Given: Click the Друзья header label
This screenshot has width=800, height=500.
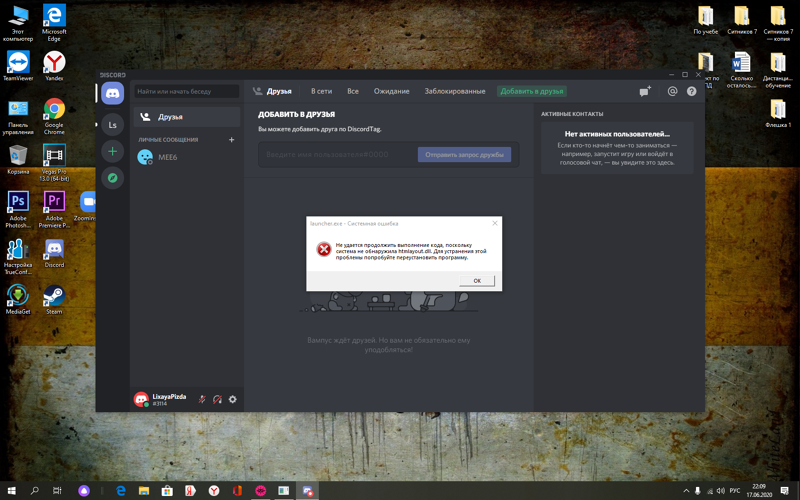Looking at the screenshot, I should (x=279, y=91).
